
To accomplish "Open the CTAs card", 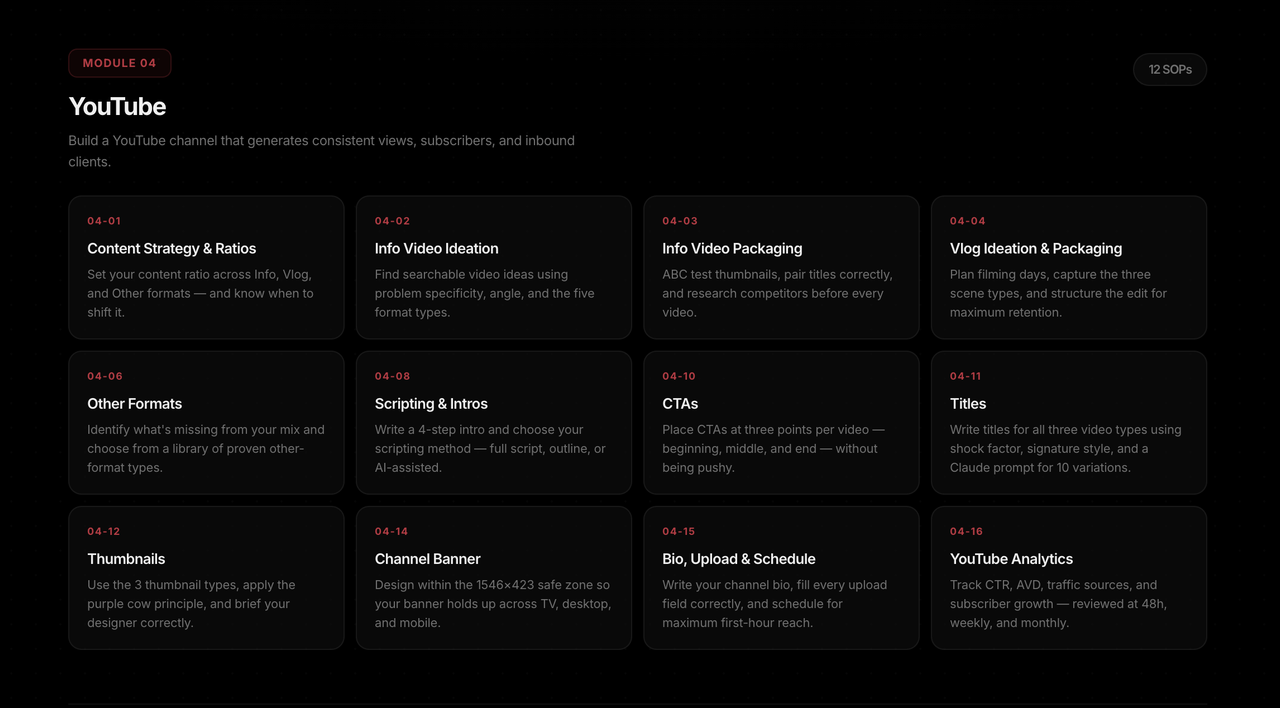I will [781, 422].
